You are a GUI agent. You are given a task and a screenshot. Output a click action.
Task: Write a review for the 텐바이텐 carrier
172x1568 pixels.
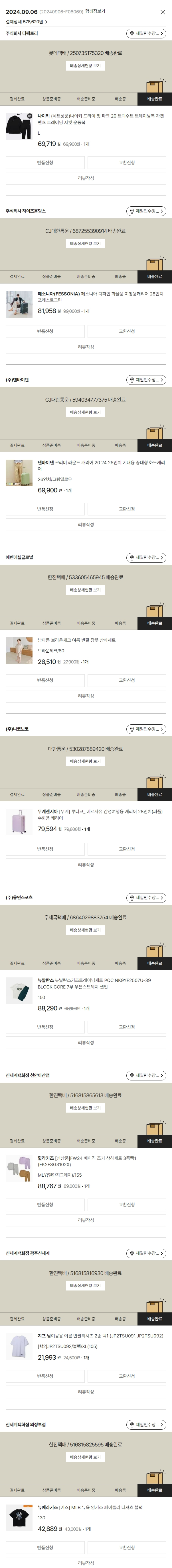click(86, 525)
